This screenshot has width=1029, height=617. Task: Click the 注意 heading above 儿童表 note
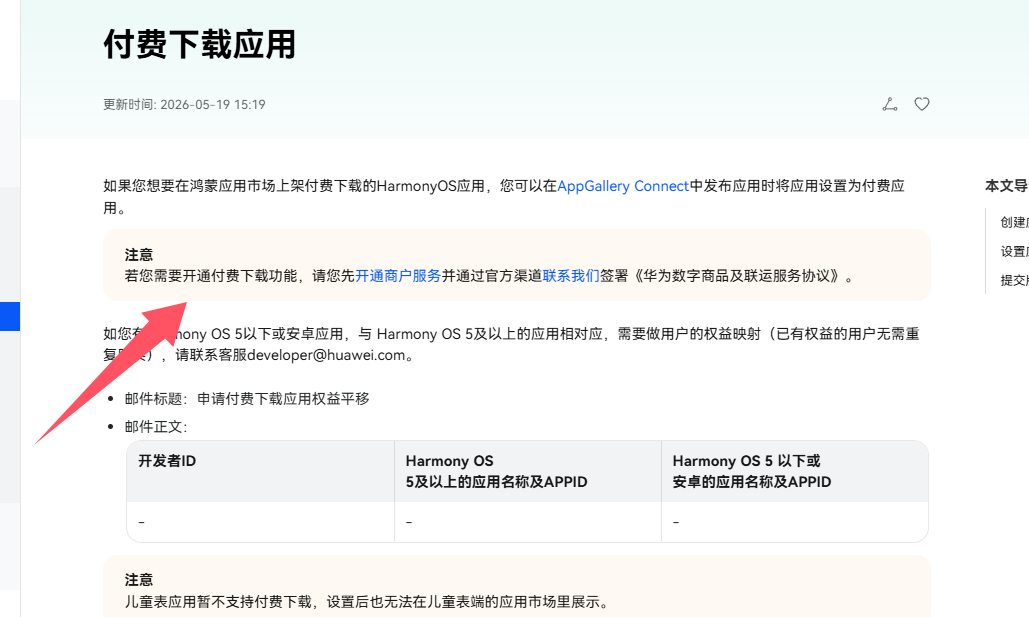(x=138, y=580)
